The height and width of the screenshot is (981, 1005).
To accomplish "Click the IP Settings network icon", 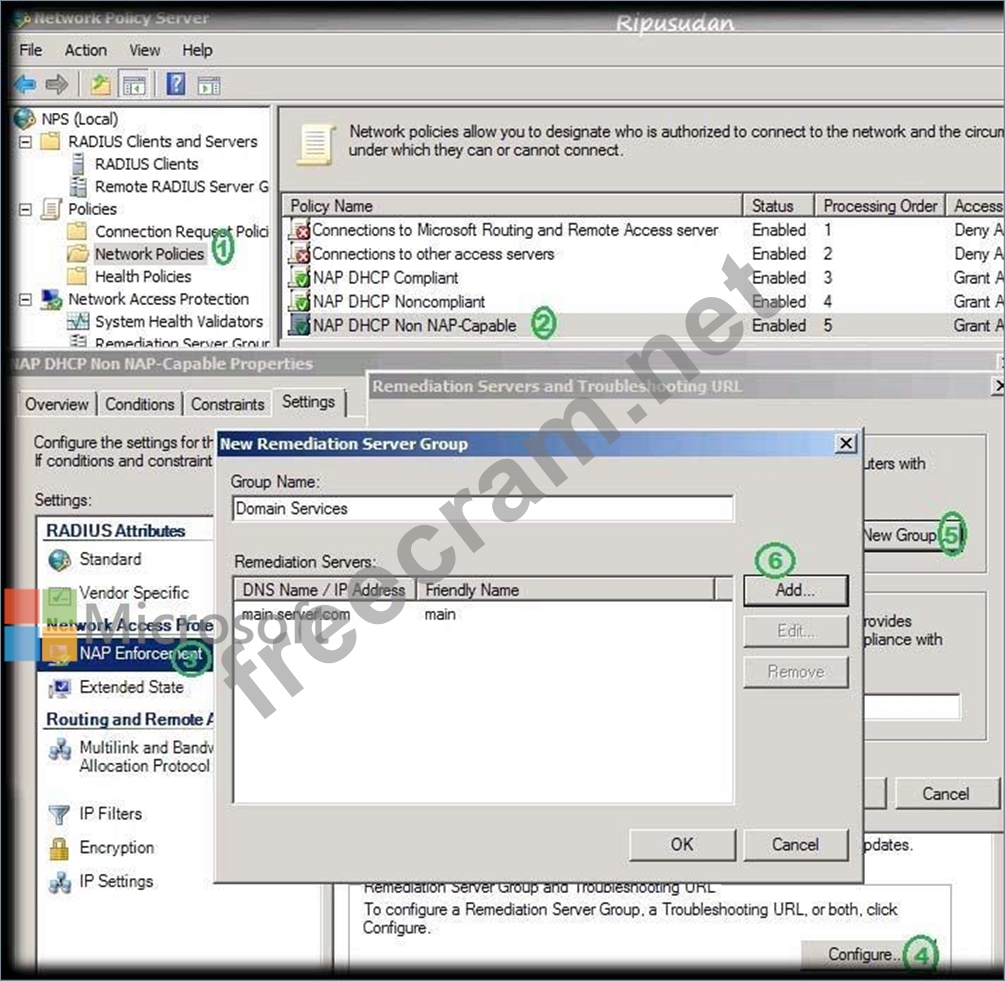I will point(60,882).
